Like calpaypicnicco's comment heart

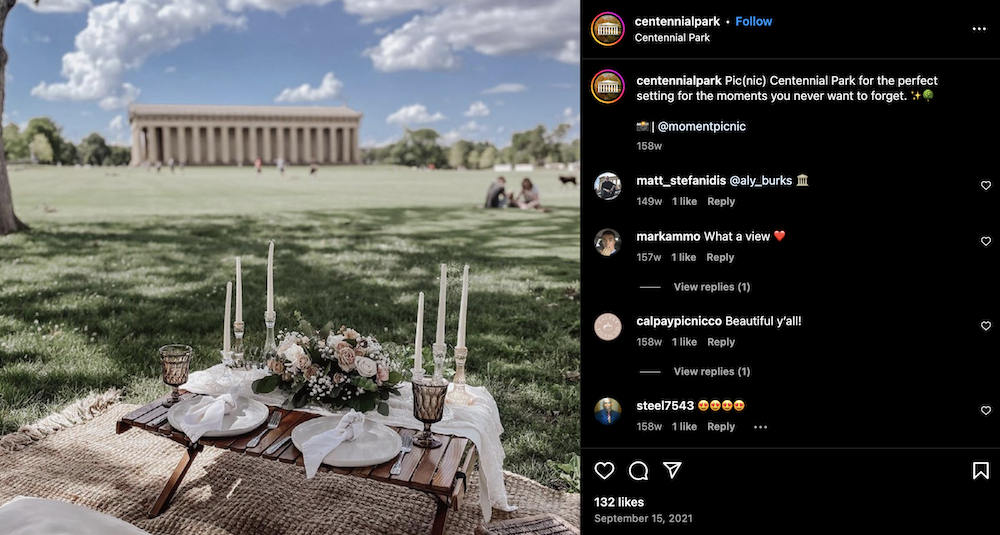(985, 326)
